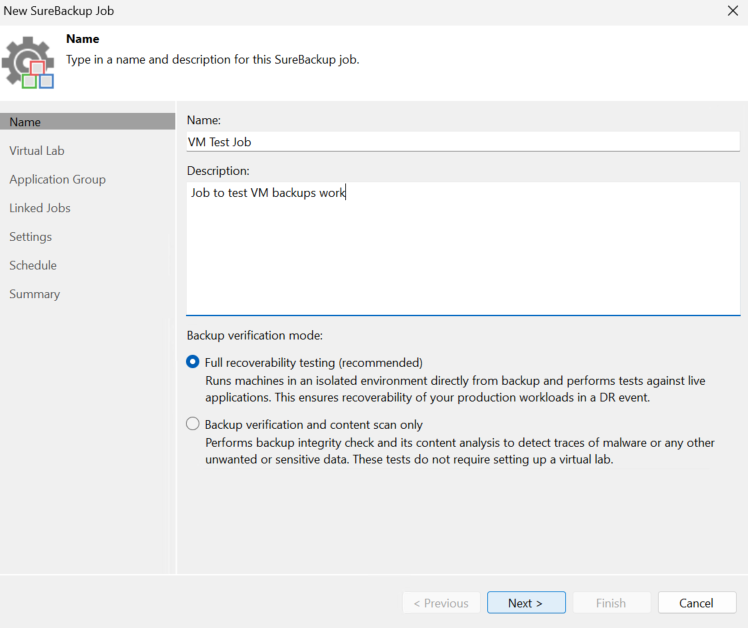Image resolution: width=748 pixels, height=628 pixels.
Task: Click the Full recoverability testing label text
Action: 313,363
